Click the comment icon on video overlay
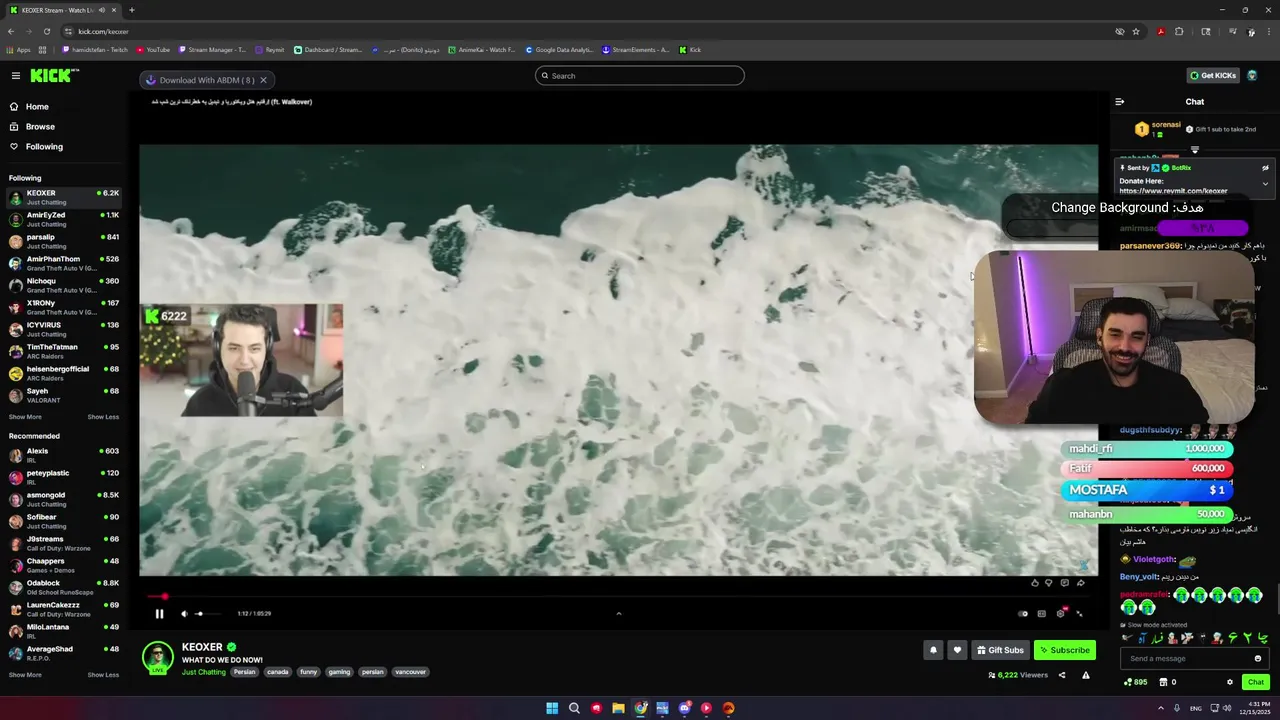The height and width of the screenshot is (720, 1280). (1065, 583)
